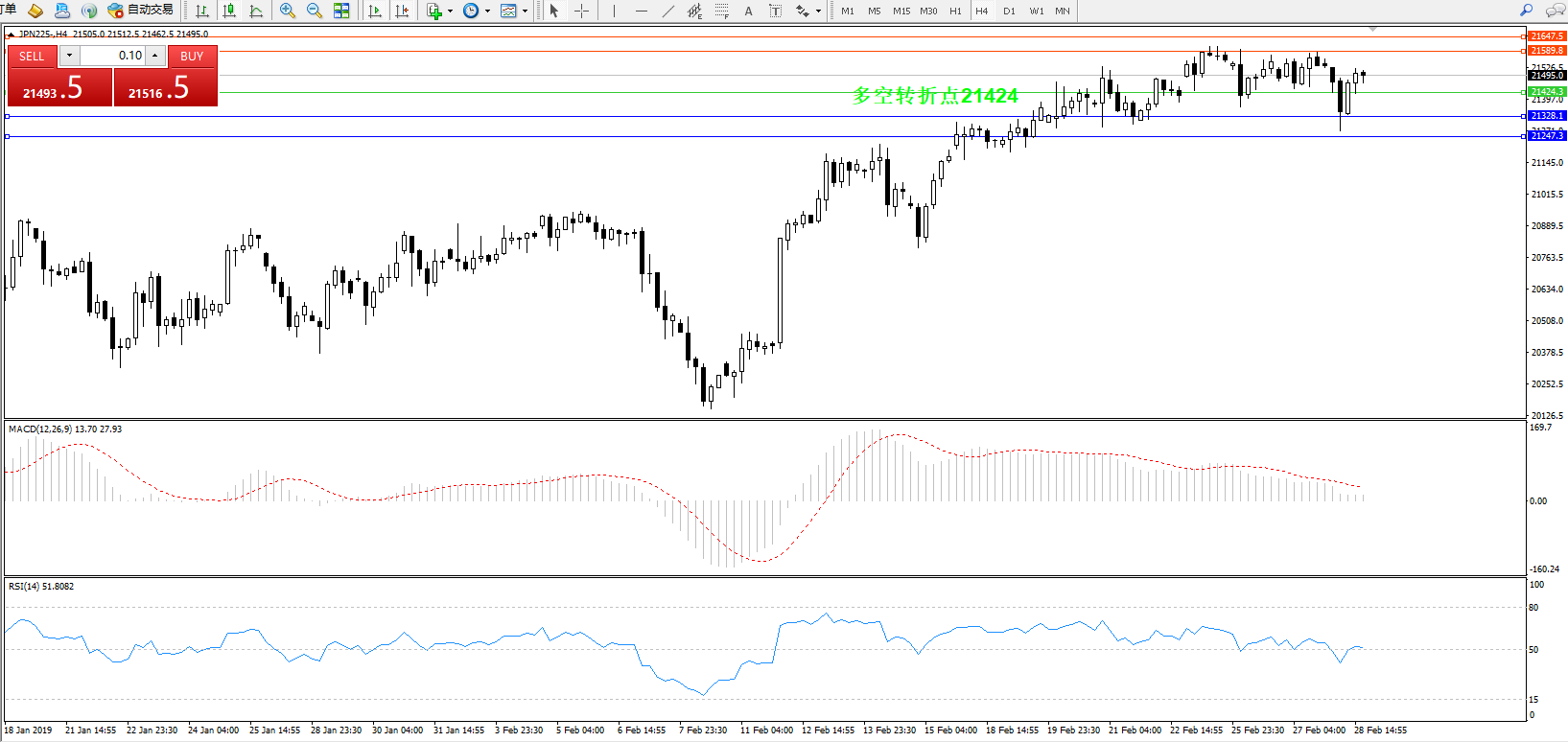
Task: Select the trendline drawing tool
Action: (668, 11)
